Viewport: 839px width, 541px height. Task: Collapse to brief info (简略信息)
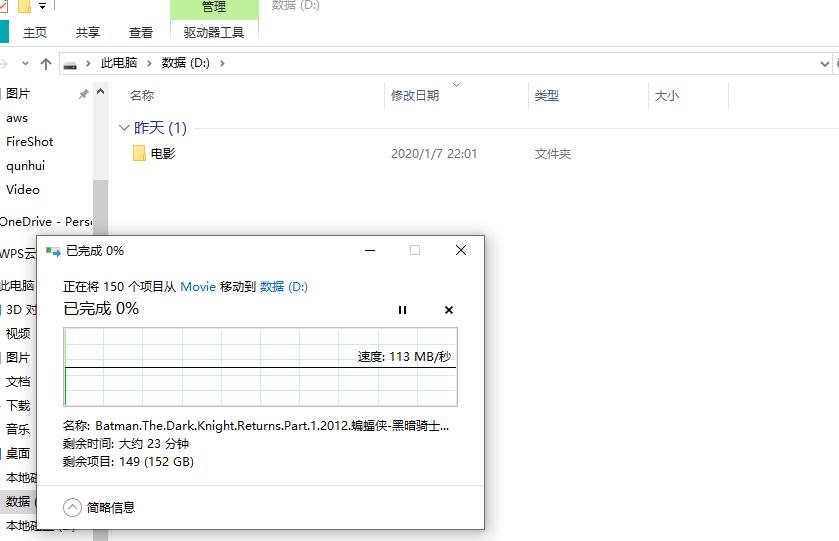[x=99, y=507]
